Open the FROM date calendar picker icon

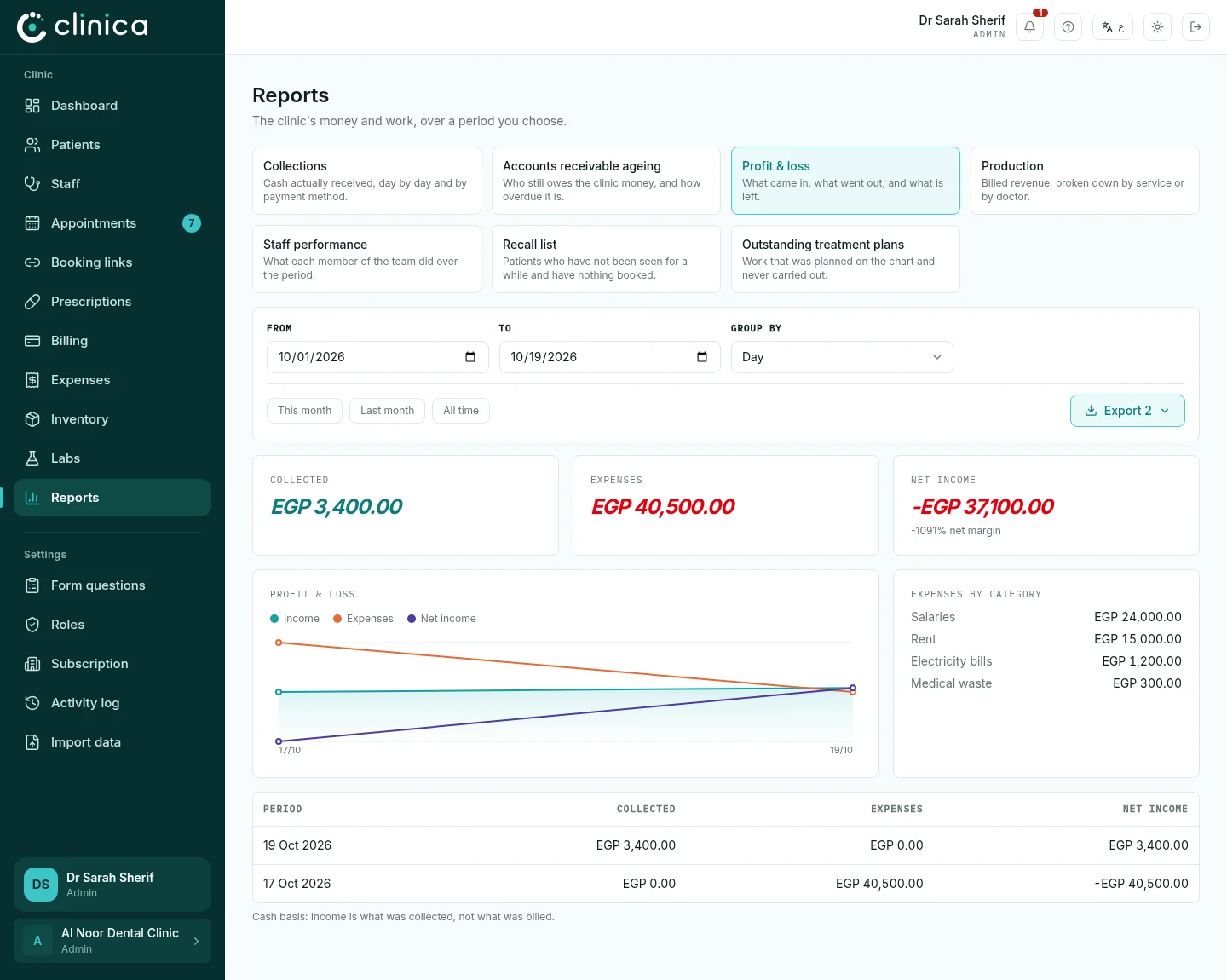click(x=470, y=357)
